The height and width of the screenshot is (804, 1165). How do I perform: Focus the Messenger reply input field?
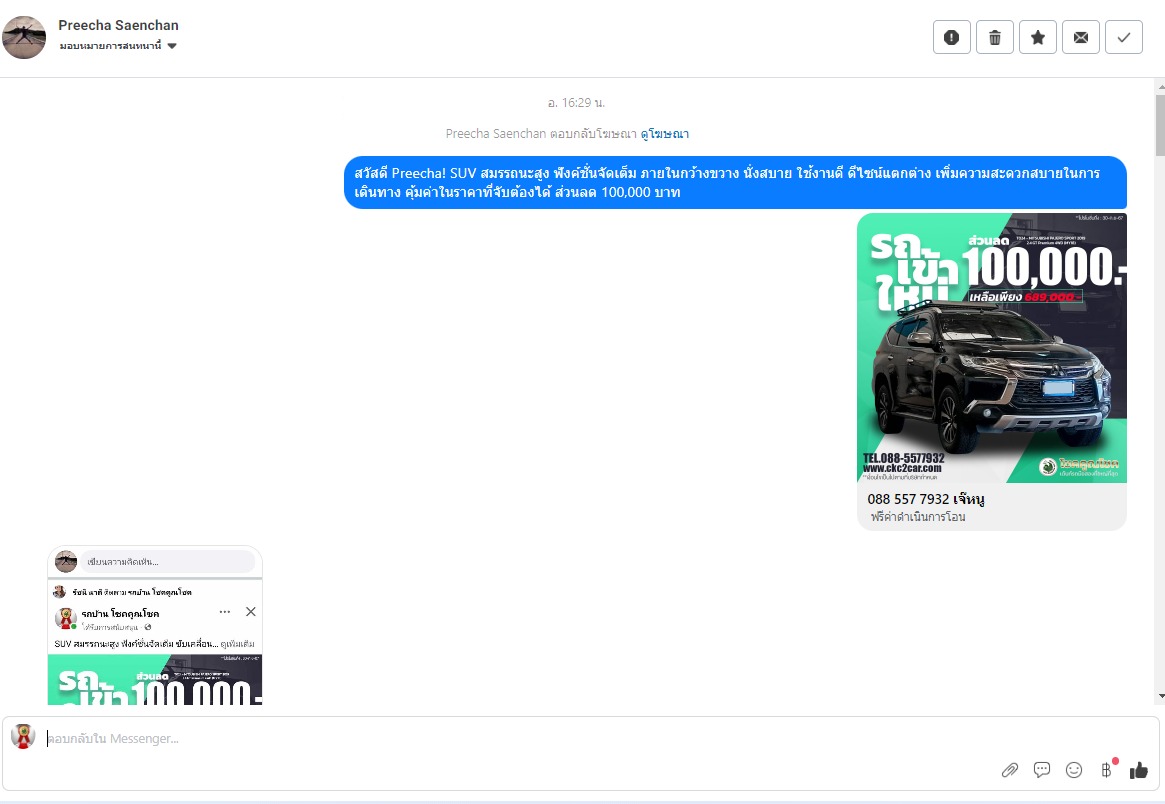pos(520,739)
